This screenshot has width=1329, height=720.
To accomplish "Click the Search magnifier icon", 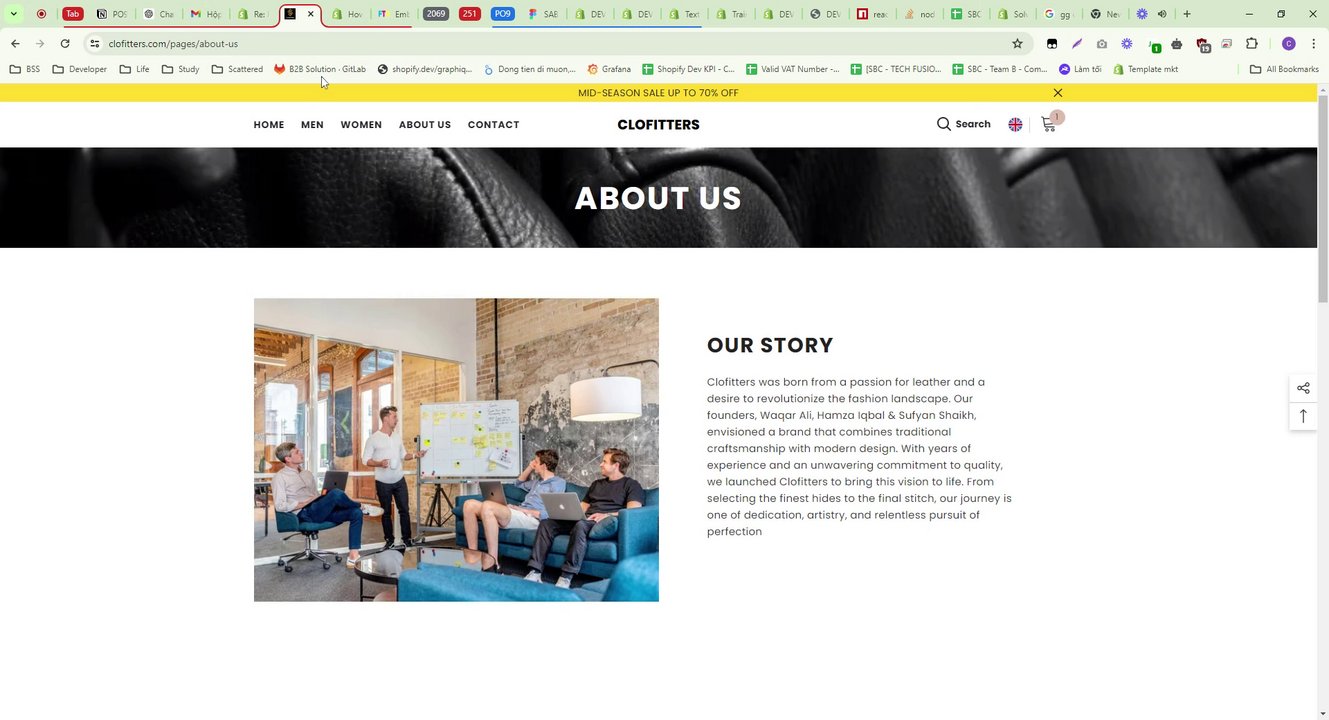I will coord(943,124).
